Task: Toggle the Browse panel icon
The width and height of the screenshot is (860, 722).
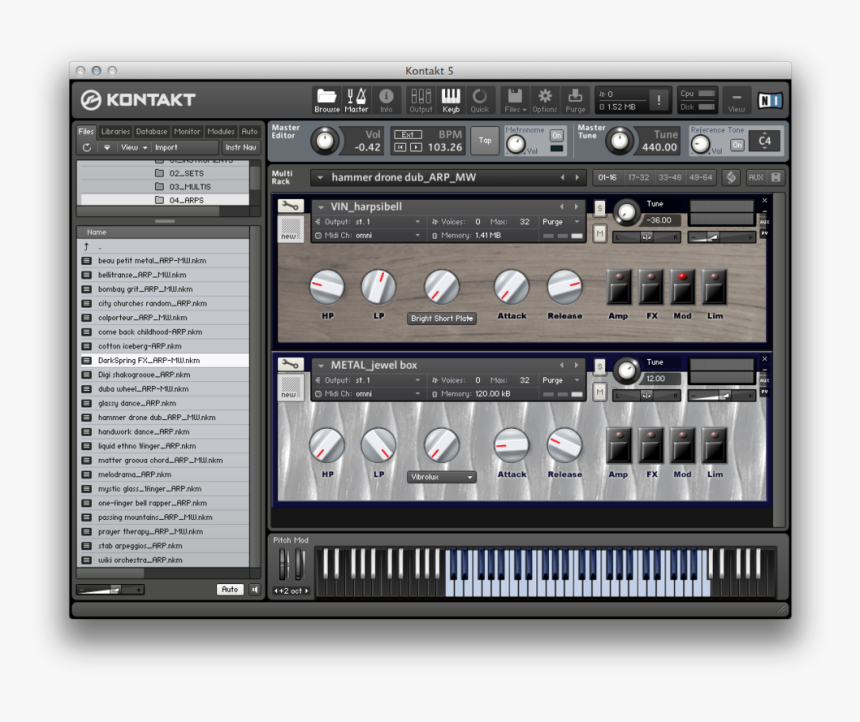Action: point(326,100)
